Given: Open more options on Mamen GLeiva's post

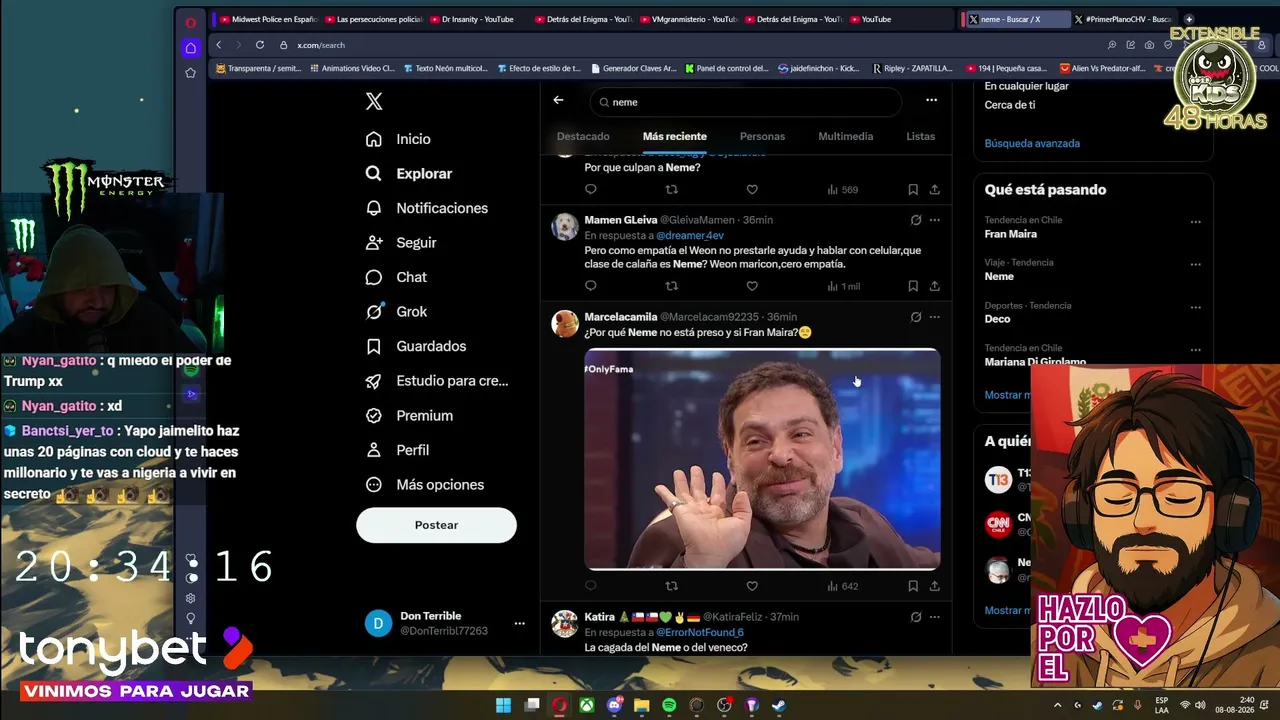Looking at the screenshot, I should 934,220.
